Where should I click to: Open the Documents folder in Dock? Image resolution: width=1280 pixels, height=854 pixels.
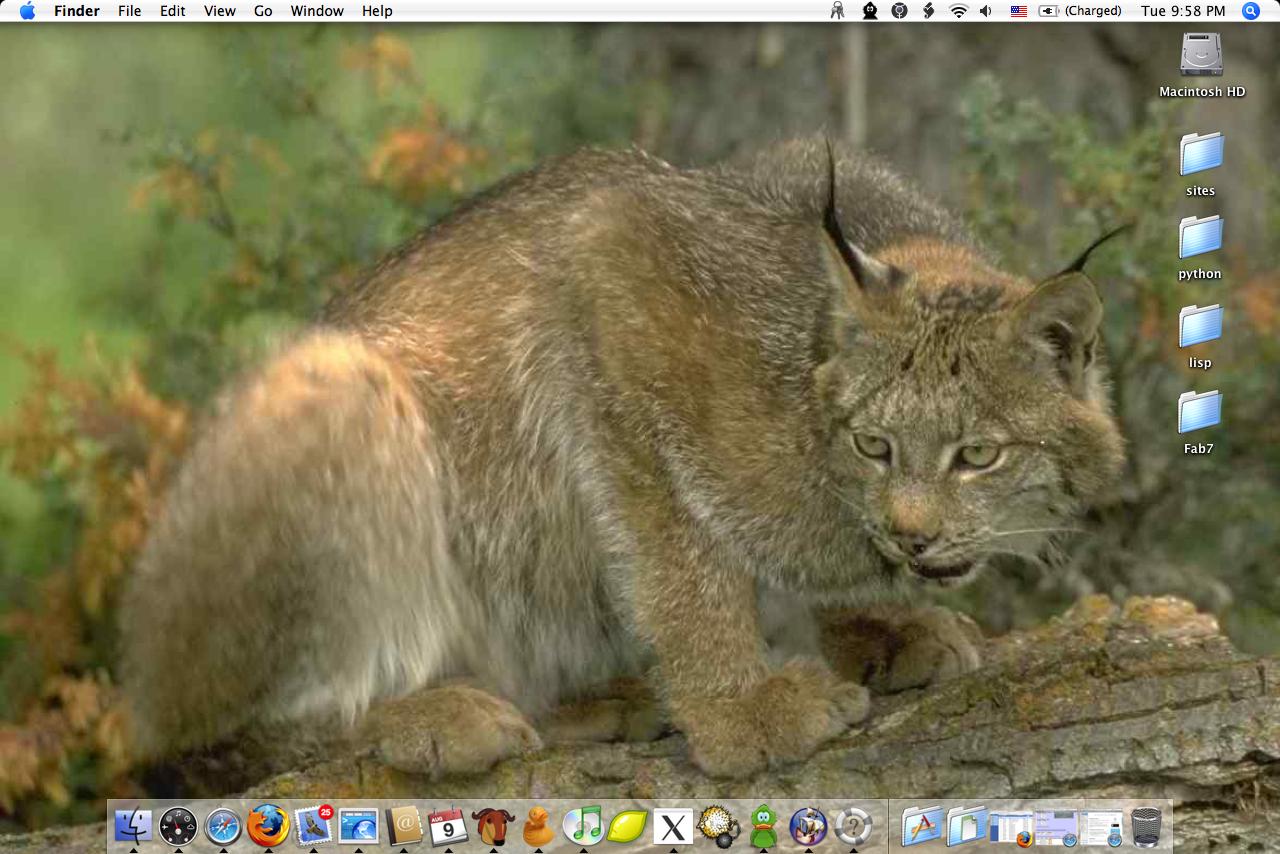pos(967,826)
